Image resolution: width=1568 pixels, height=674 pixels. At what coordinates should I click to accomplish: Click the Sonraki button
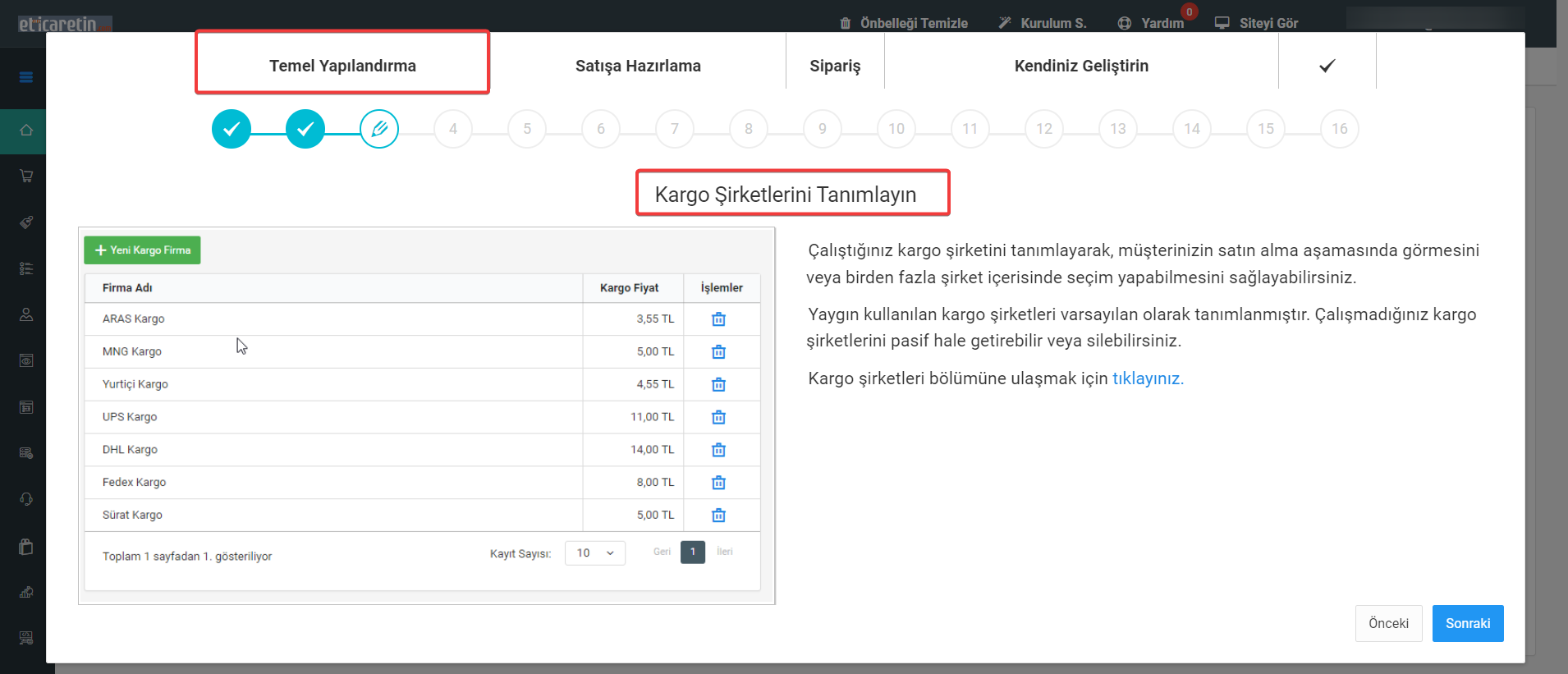coord(1468,624)
